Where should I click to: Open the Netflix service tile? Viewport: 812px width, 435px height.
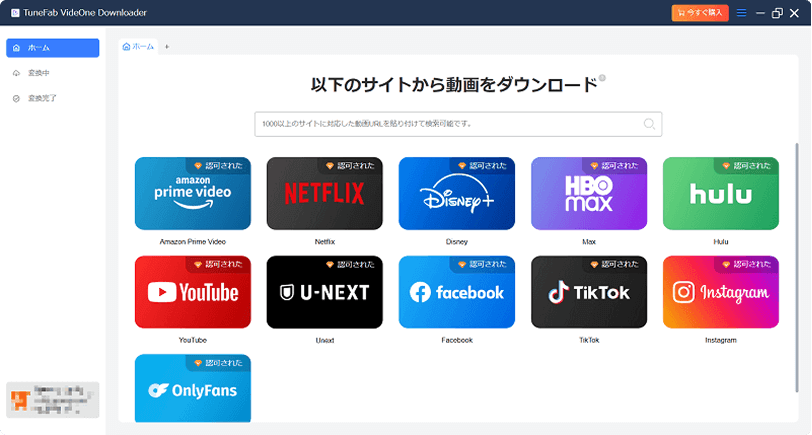pos(325,193)
